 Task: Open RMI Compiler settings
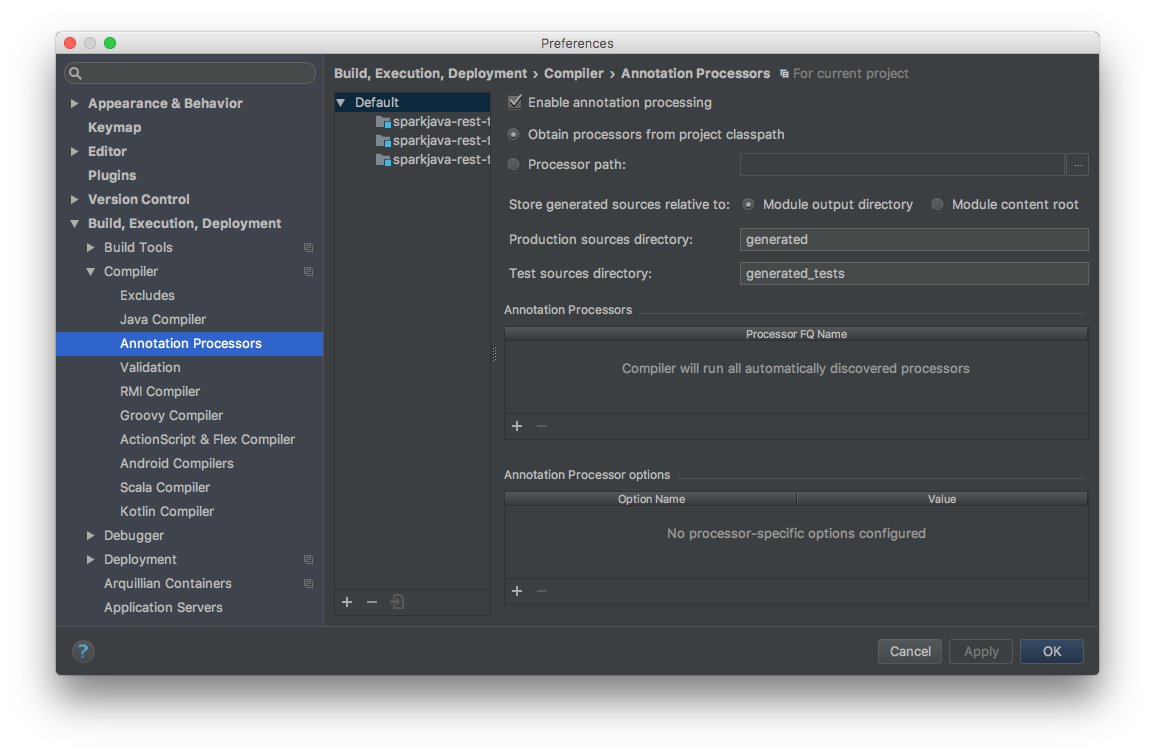click(160, 392)
